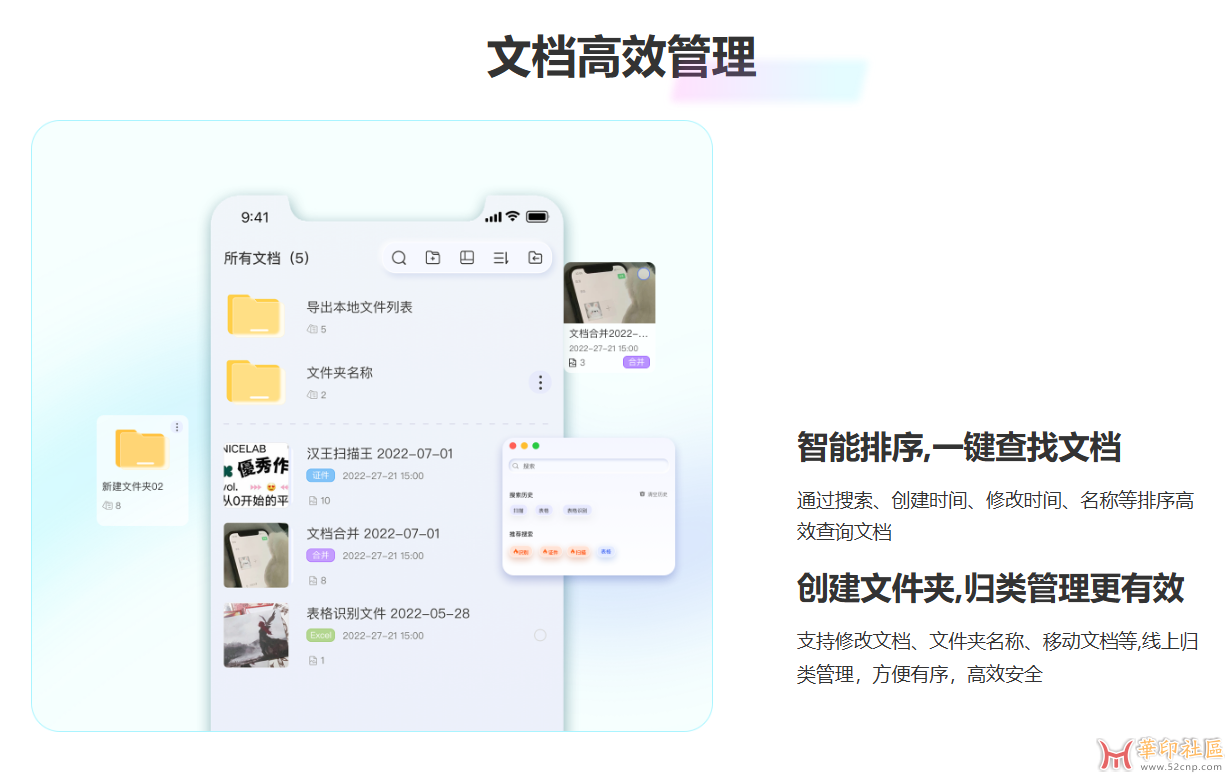1226x774 pixels.
Task: Open the three-dot menu for 文件夹名称
Action: (540, 382)
